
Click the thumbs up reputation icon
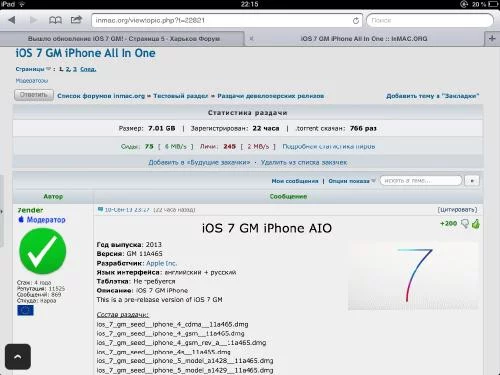pos(476,224)
